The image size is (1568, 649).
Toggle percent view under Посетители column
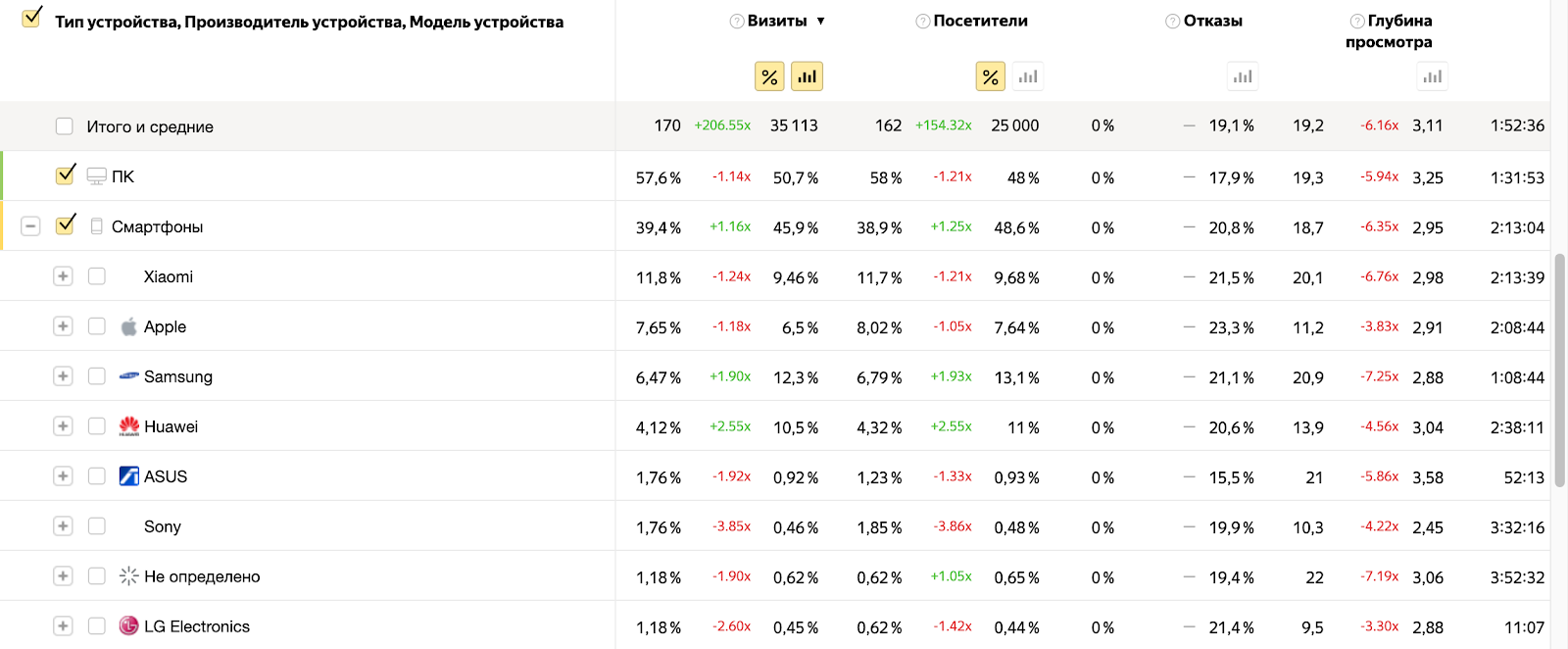point(991,76)
